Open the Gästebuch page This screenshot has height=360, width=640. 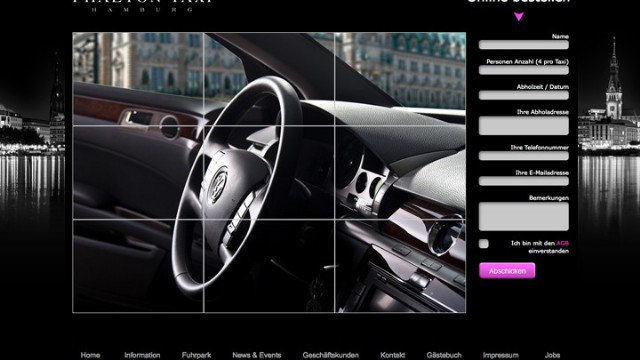(x=444, y=355)
